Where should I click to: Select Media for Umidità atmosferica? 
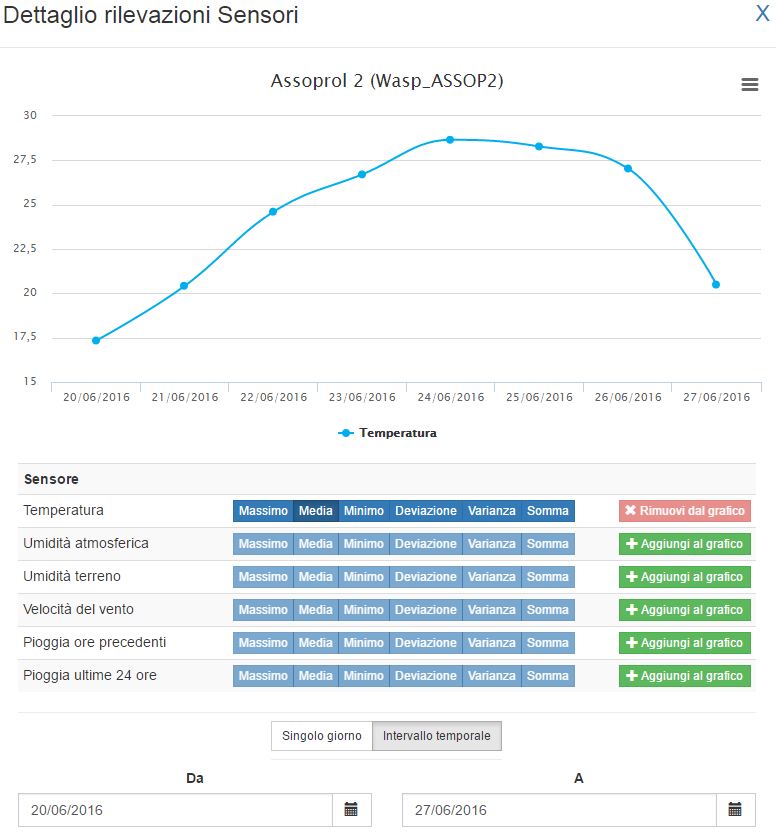click(316, 544)
